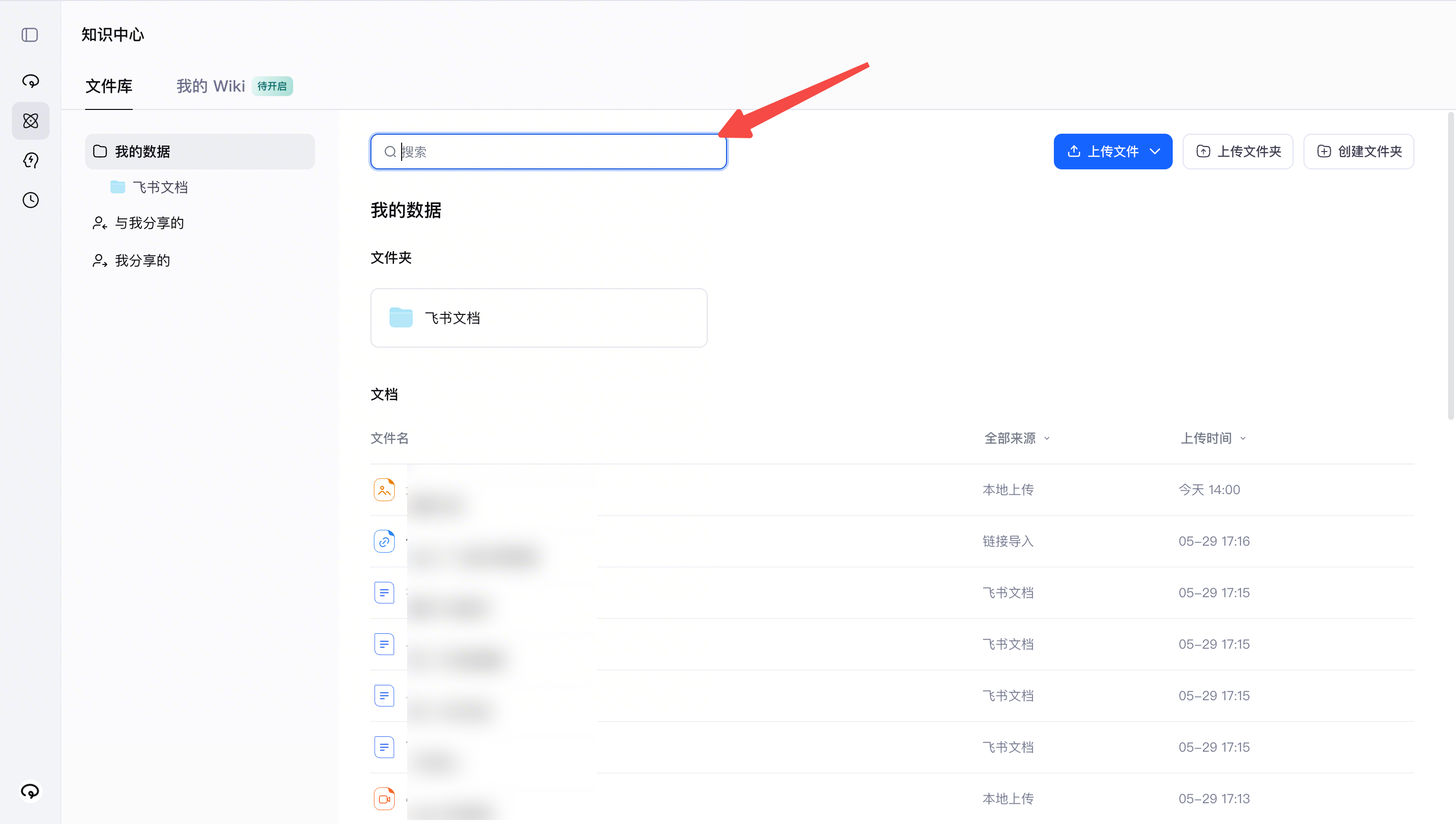Click the profile logo icon at bottom

pyautogui.click(x=31, y=791)
